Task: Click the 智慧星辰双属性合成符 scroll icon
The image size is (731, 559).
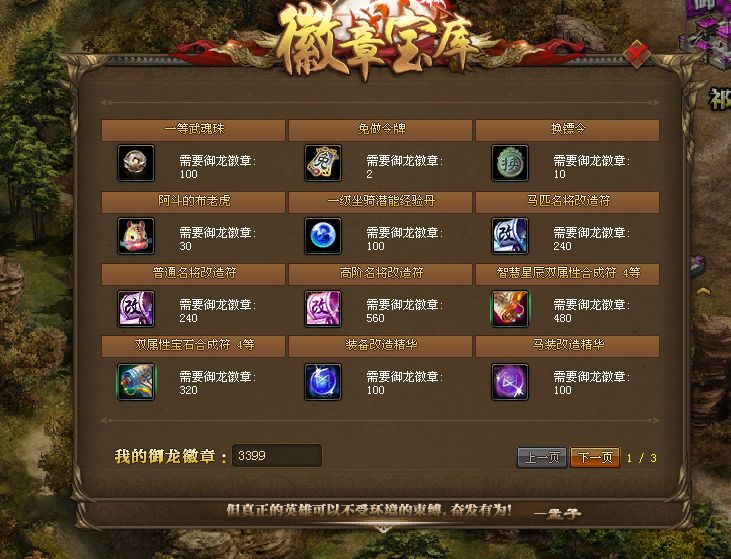Action: [510, 309]
